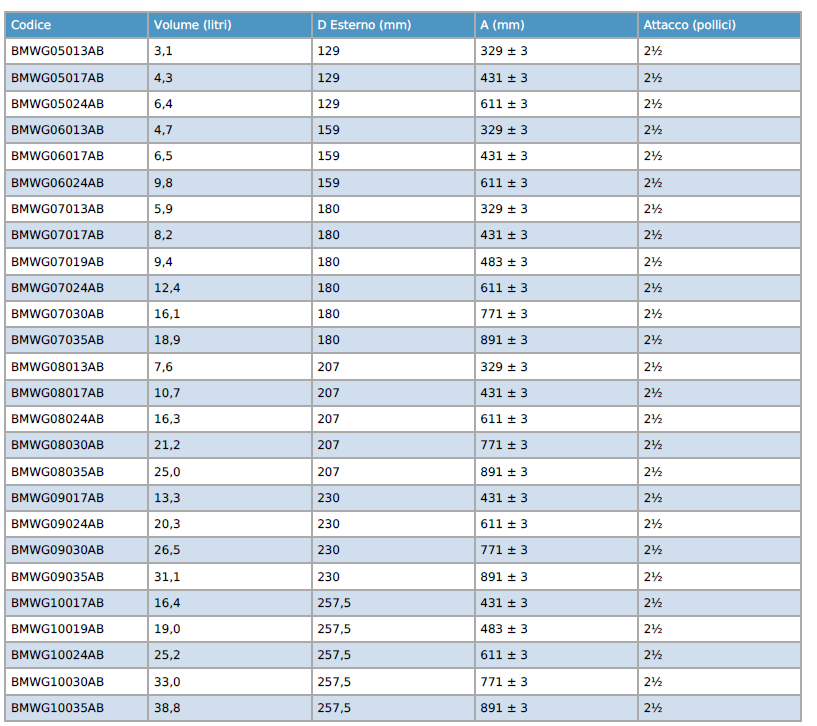
Task: Click the Attacco (pollici) column header
Action: click(689, 24)
